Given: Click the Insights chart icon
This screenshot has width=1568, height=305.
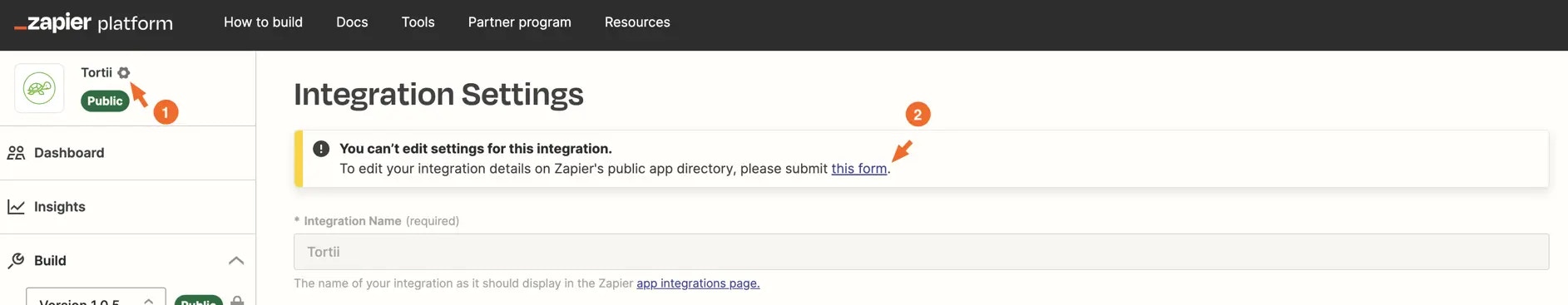Looking at the screenshot, I should point(16,207).
